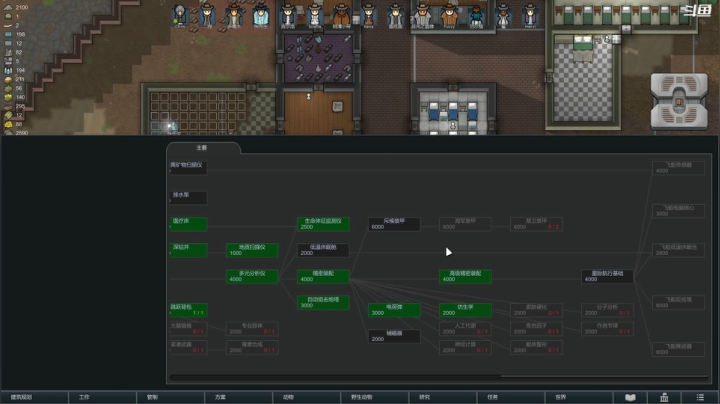Viewport: 720px width, 404px height.
Task: Open the 野生动物 (Wildlife) tab
Action: (x=374, y=397)
